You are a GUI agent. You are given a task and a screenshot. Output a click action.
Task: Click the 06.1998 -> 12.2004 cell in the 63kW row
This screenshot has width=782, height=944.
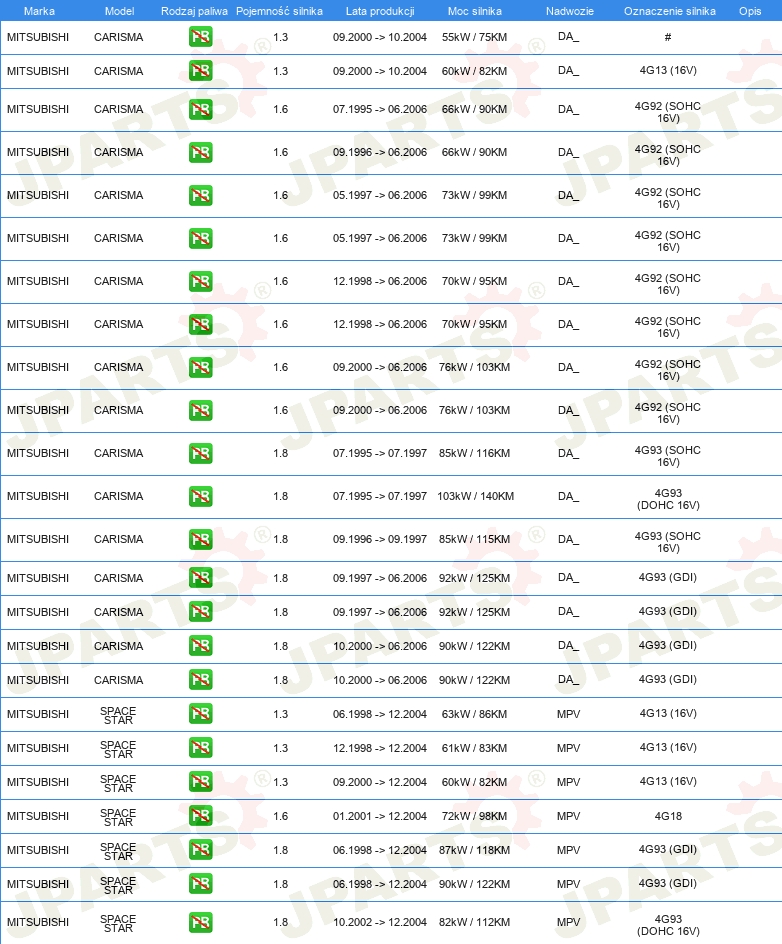coord(380,714)
